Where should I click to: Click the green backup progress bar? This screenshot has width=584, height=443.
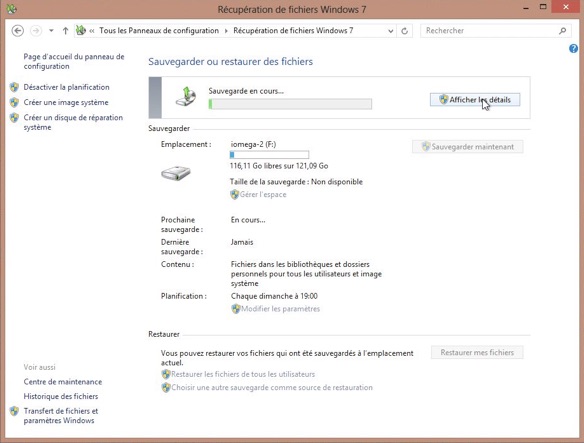click(x=290, y=104)
